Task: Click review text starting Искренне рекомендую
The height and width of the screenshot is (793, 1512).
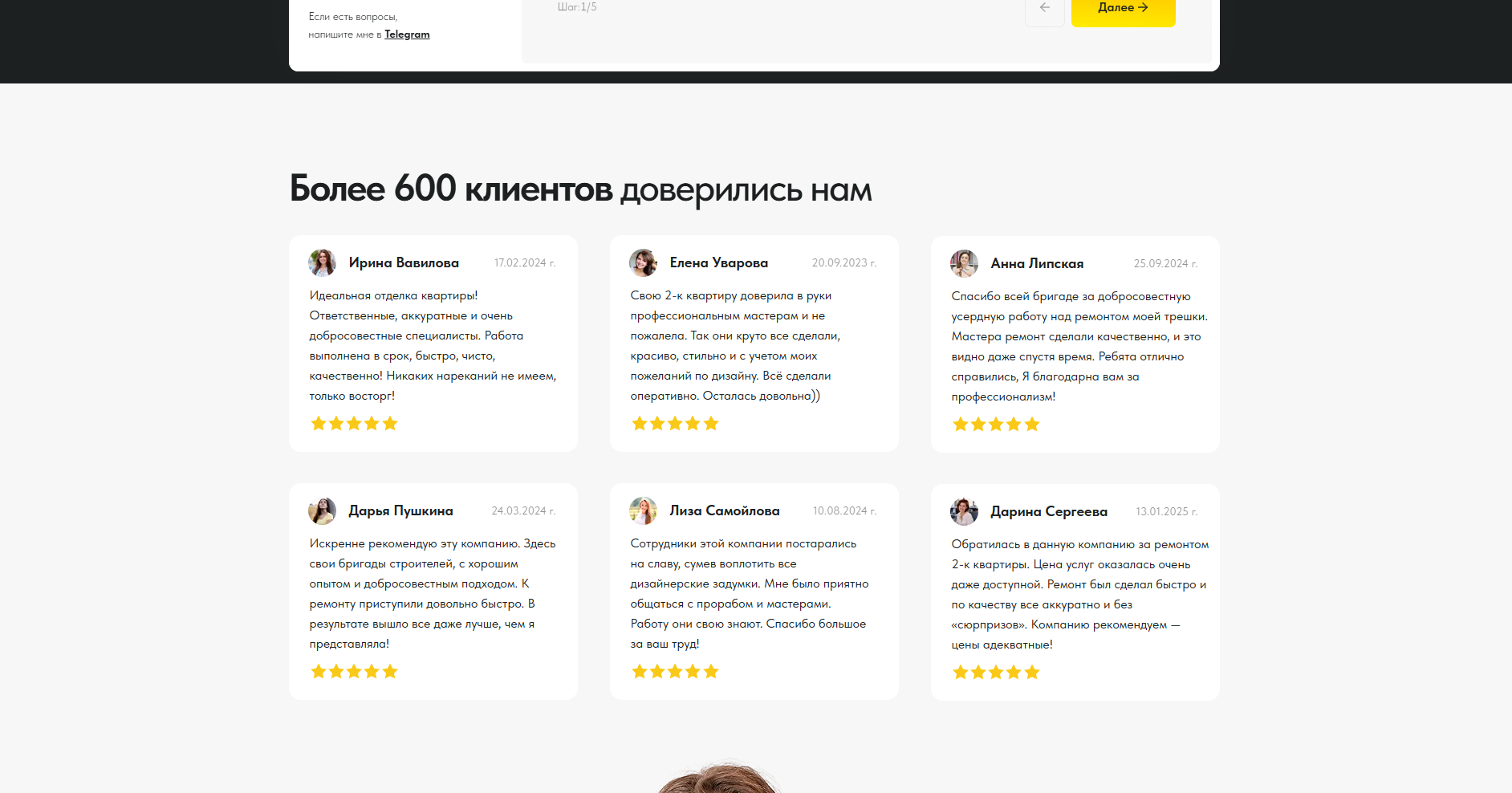Action: tap(433, 594)
